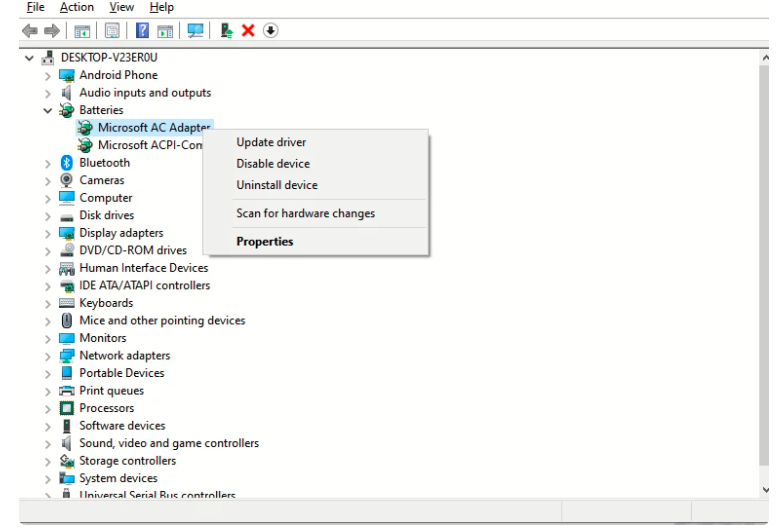
Task: Collapse the DESKTOP-V23ER0U root node
Action: (x=28, y=58)
